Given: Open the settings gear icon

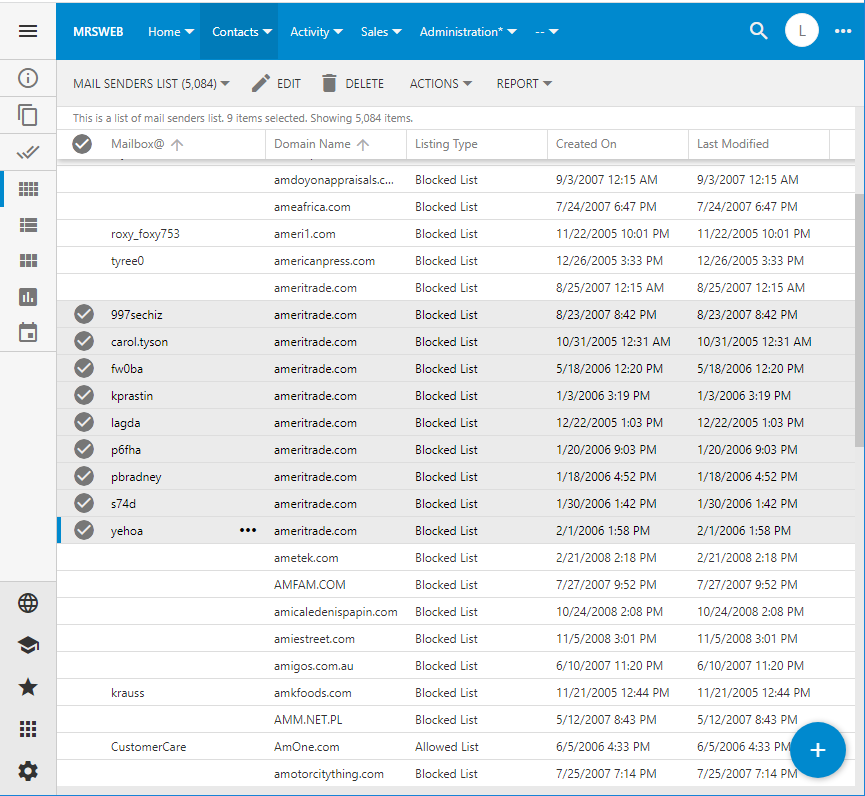Looking at the screenshot, I should [28, 771].
